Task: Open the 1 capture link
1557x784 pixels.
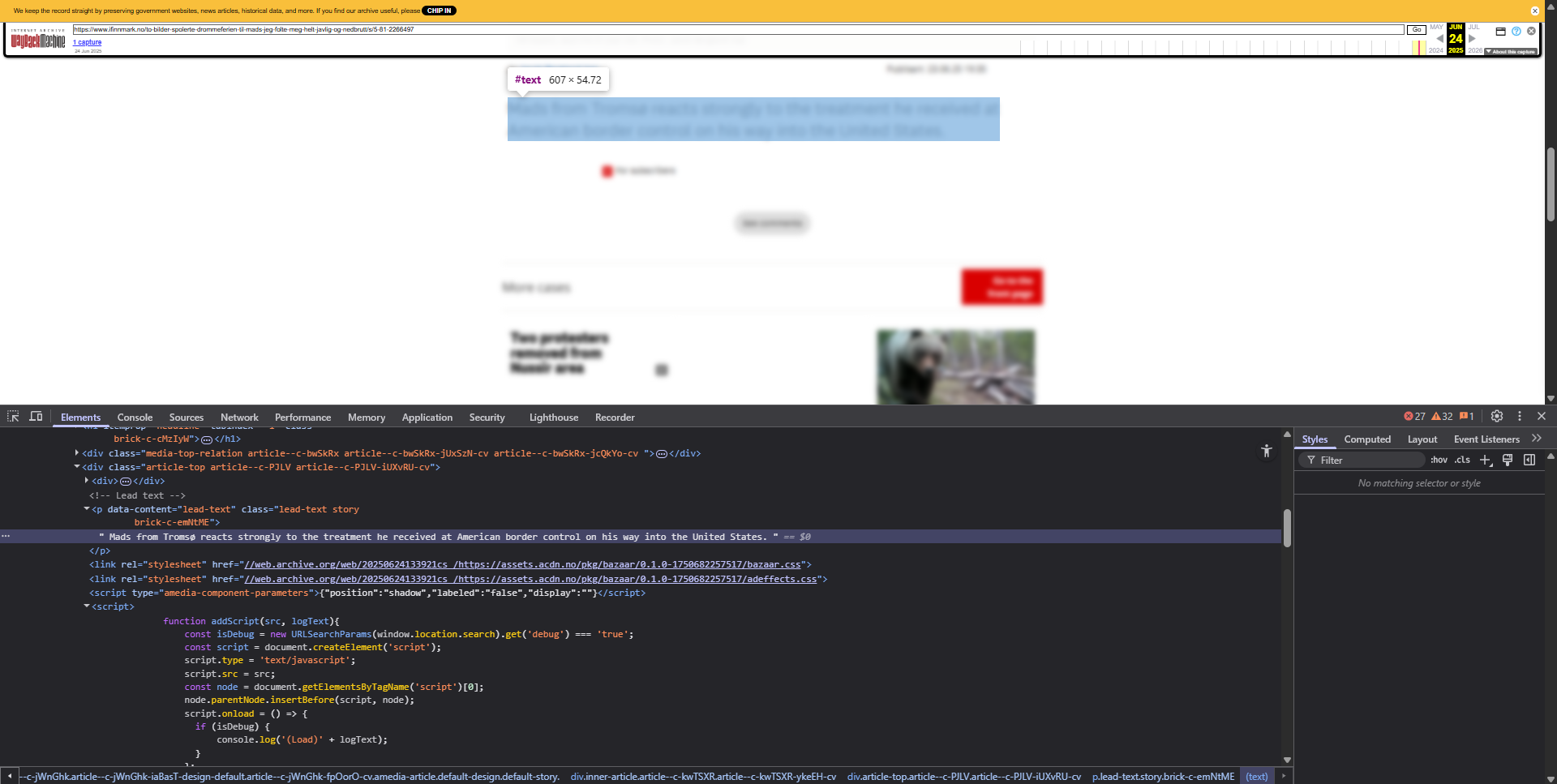Action: coord(88,42)
